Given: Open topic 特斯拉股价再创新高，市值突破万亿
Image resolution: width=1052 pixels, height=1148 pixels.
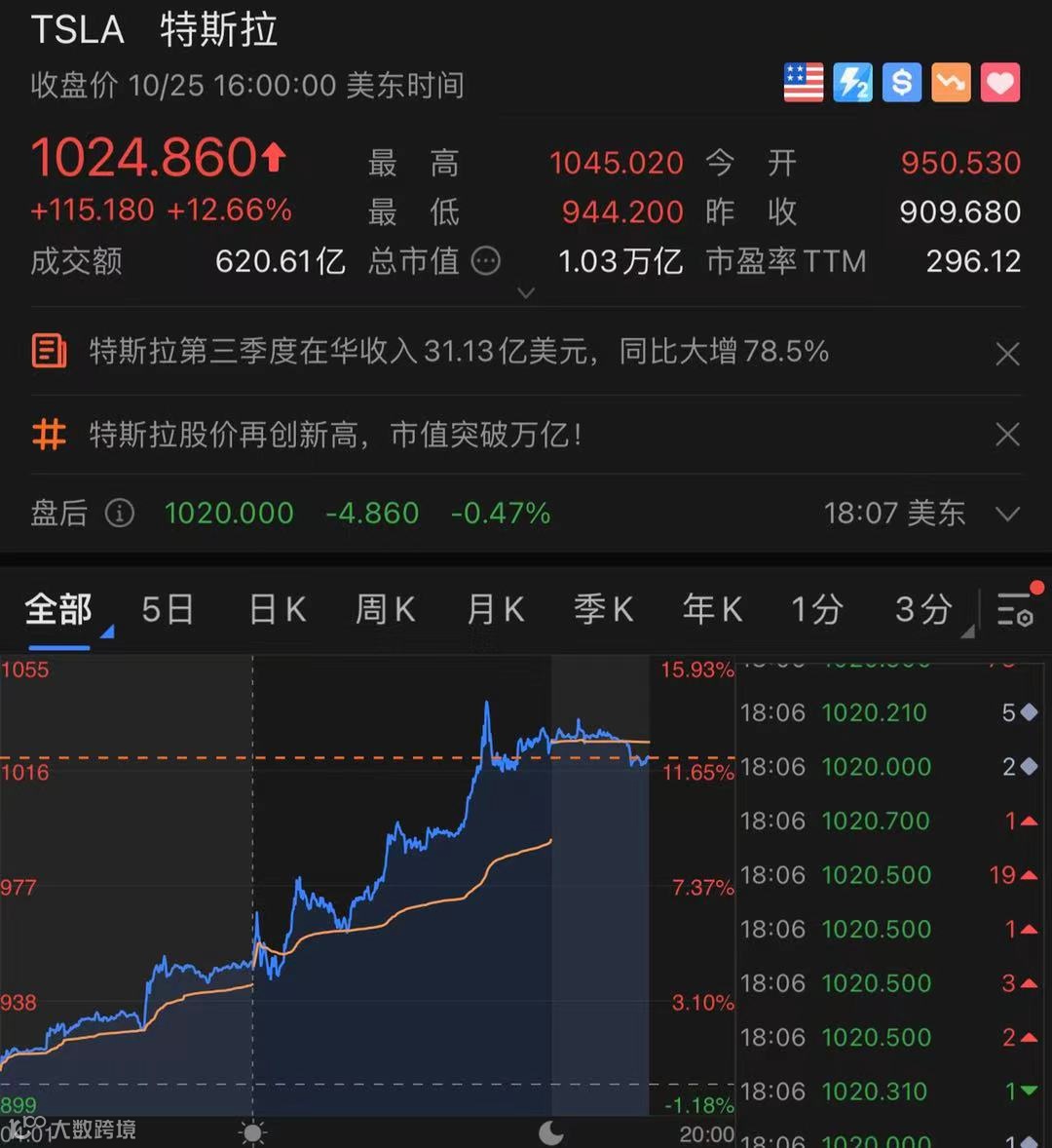Looking at the screenshot, I should pos(336,435).
